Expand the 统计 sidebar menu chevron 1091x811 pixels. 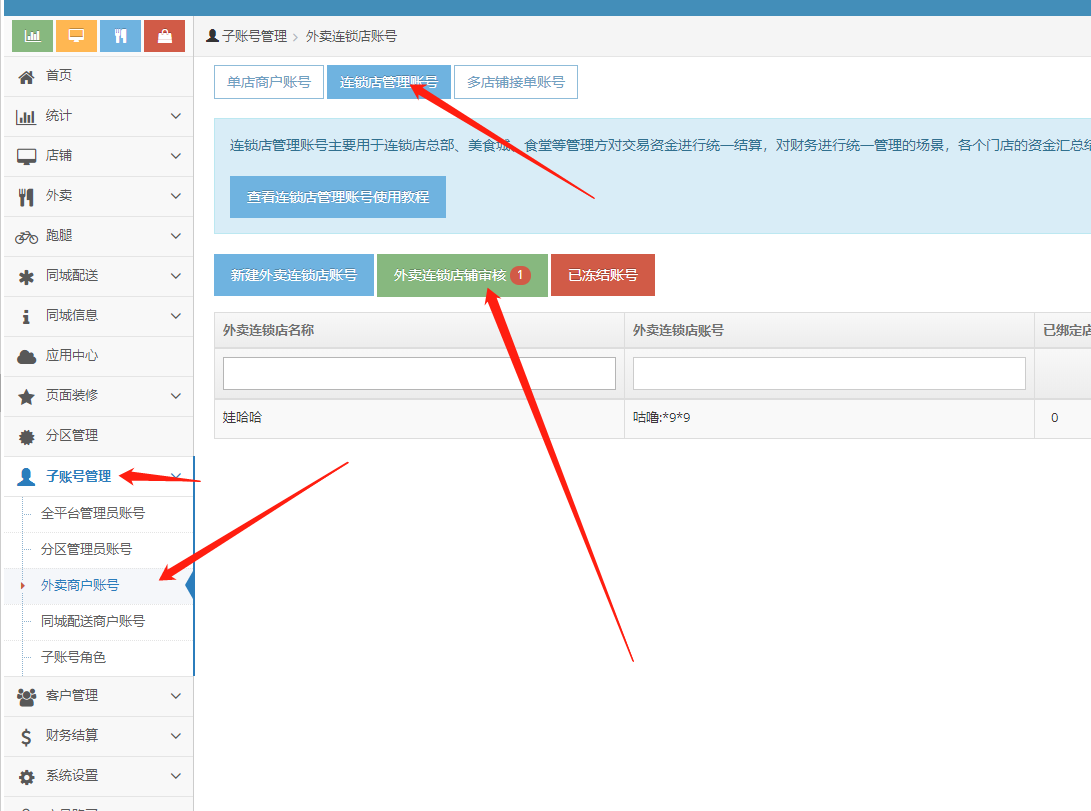pos(176,116)
